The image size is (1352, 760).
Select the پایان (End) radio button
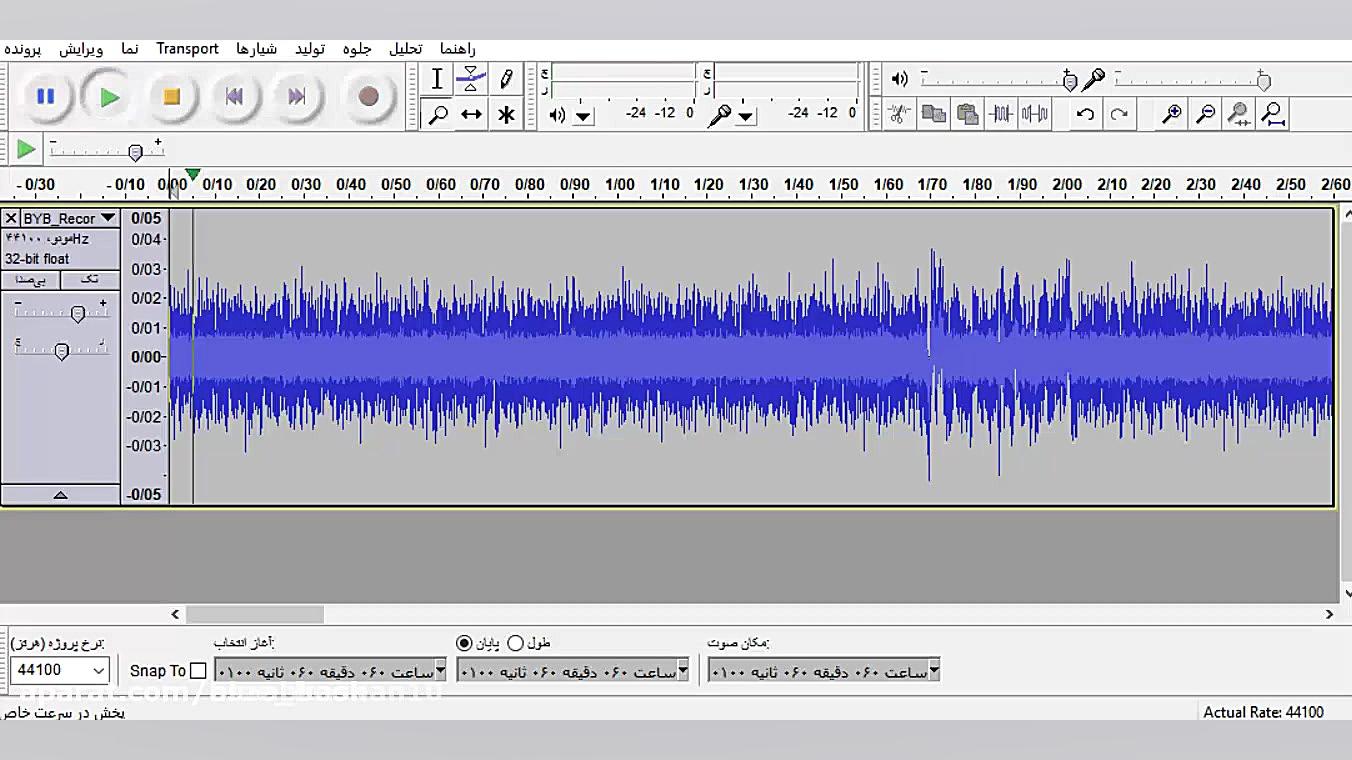click(464, 643)
